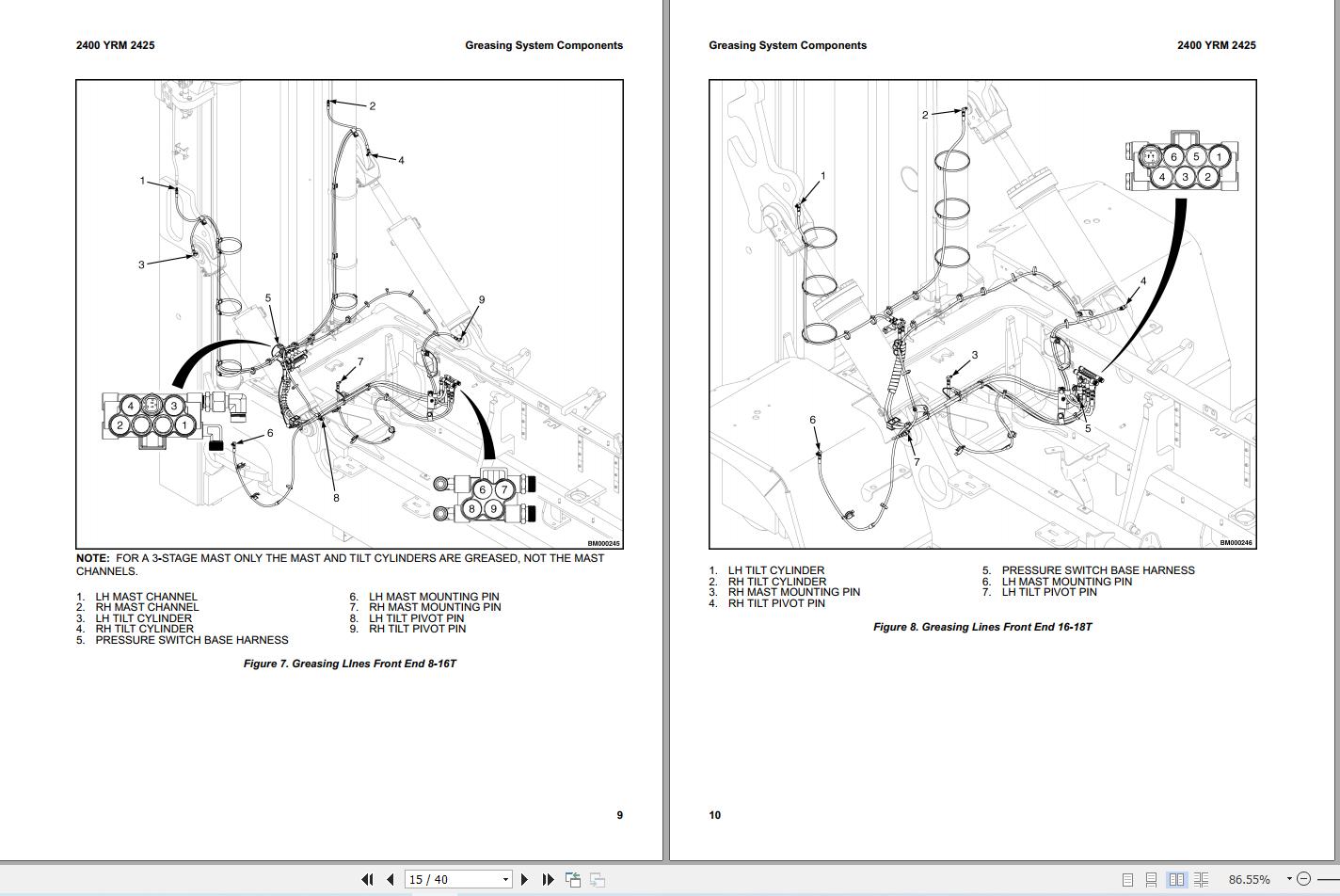Screen dimensions: 1340x896
Task: Click the Figure 8 Greasing Lines caption
Action: coord(982,627)
